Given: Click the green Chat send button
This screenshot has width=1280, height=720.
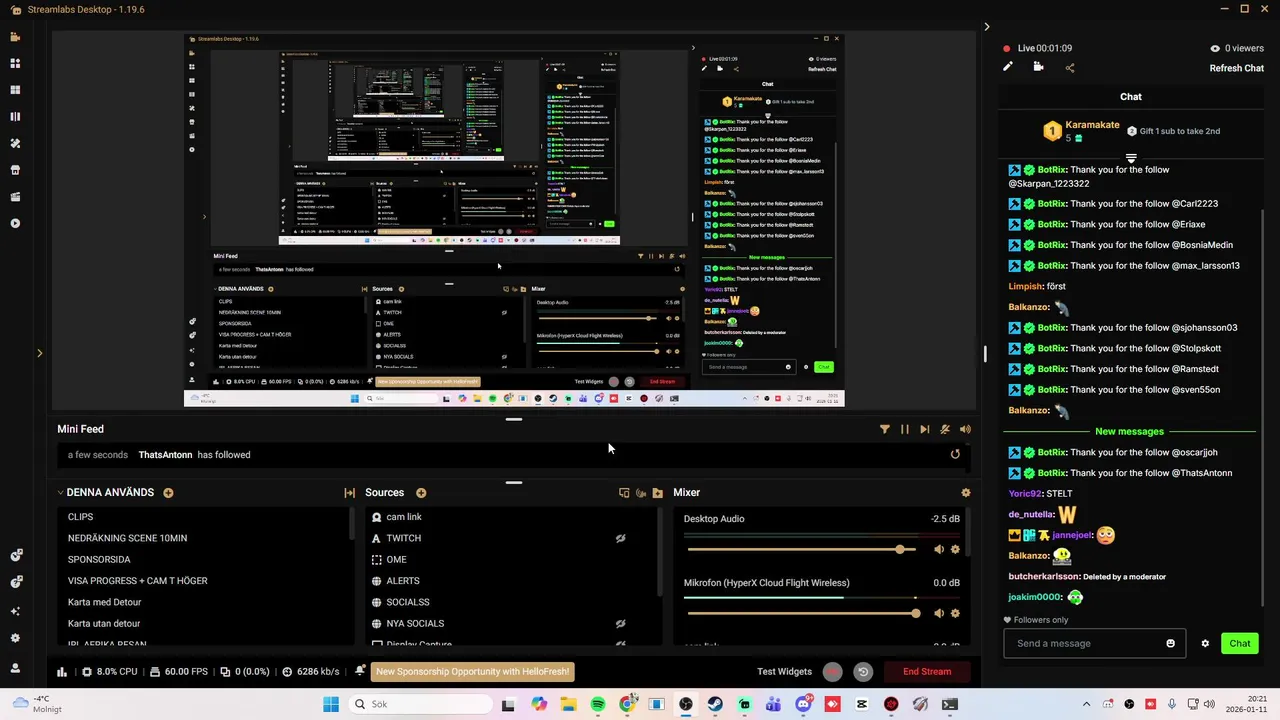Looking at the screenshot, I should (x=1240, y=644).
